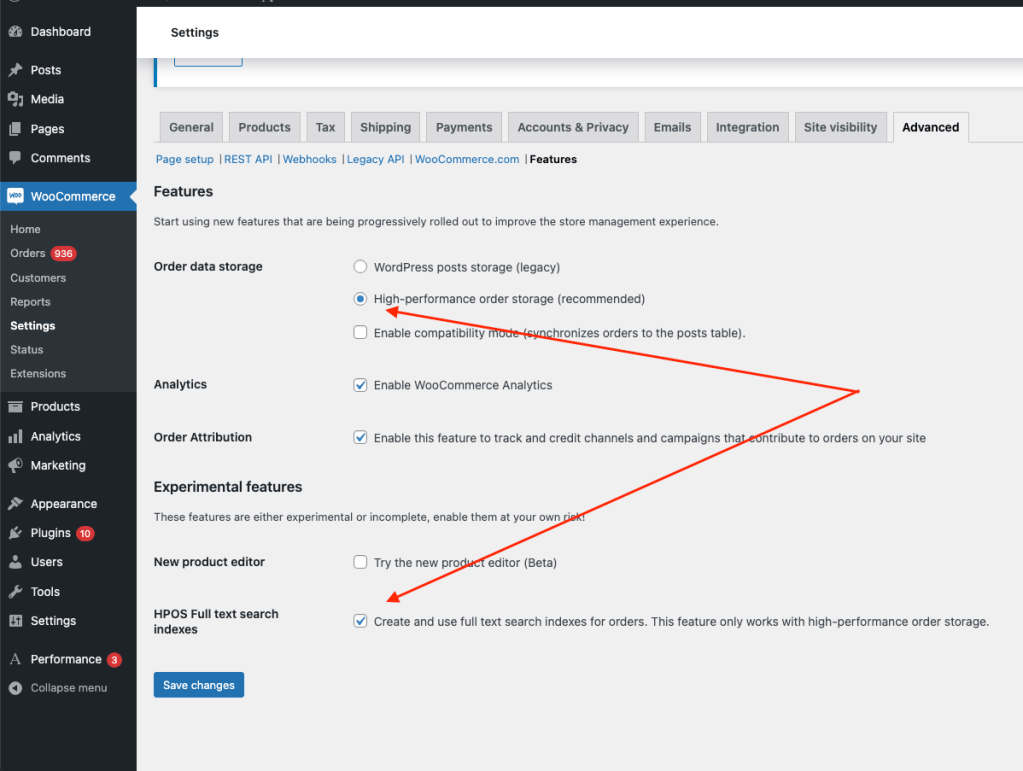Switch to the Integration tab
Image resolution: width=1023 pixels, height=771 pixels.
748,127
